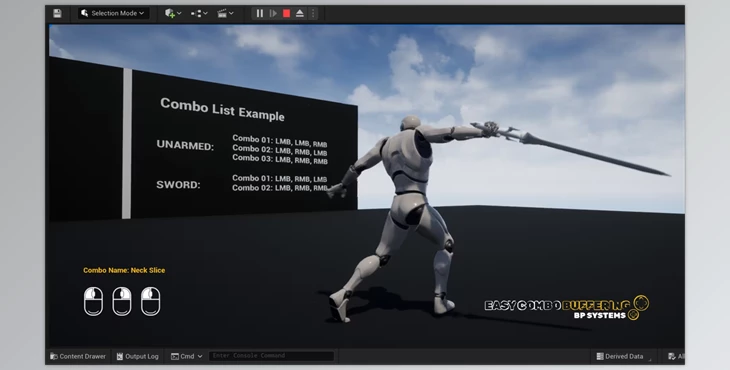Open the add content cube dropdown
The width and height of the screenshot is (730, 370).
(x=173, y=13)
